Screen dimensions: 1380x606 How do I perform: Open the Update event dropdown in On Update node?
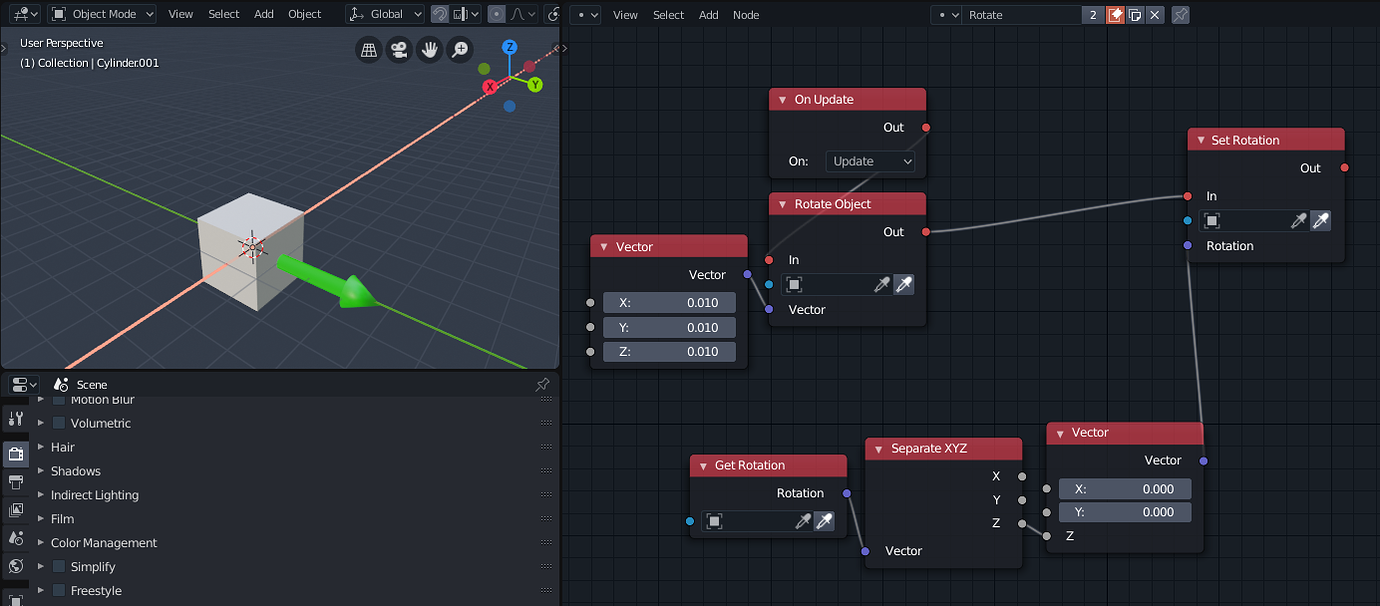[x=870, y=161]
